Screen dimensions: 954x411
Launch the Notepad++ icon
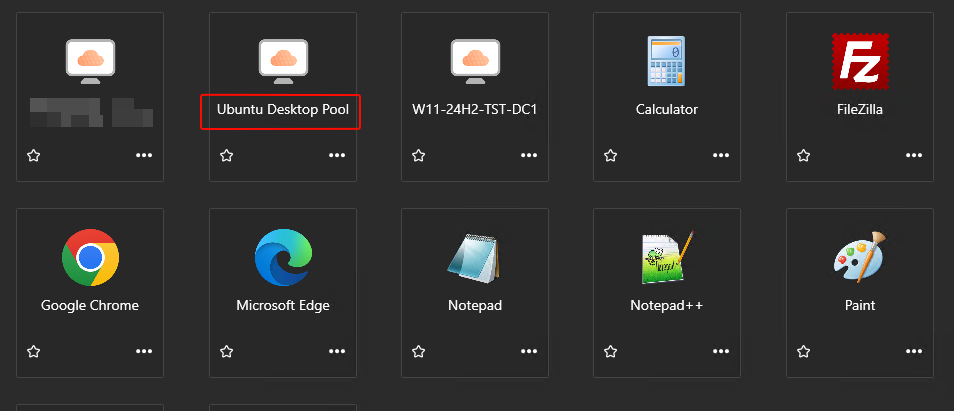pos(668,257)
